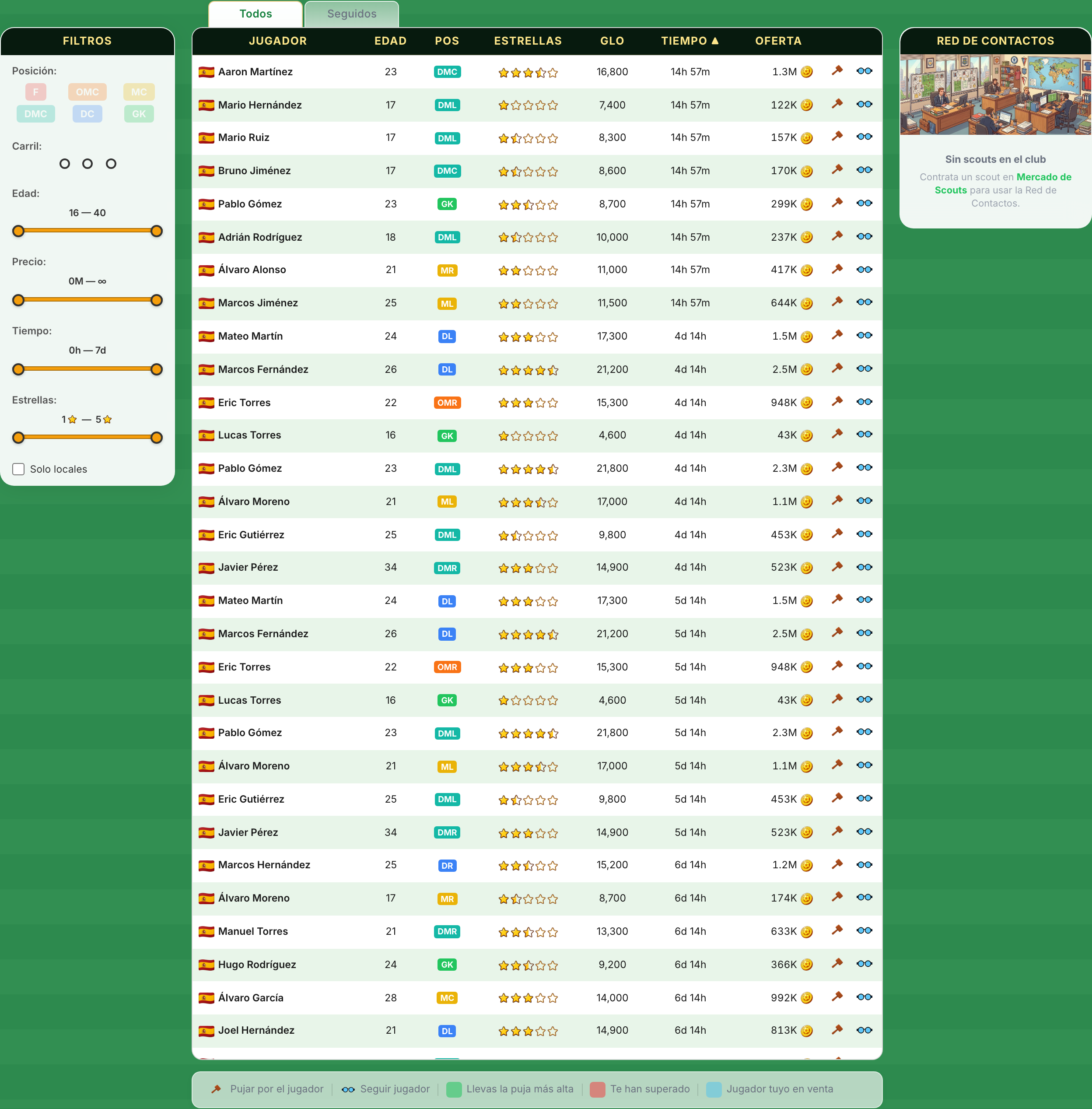Sort by the EDAD column header
The width and height of the screenshot is (1092, 1109).
391,41
